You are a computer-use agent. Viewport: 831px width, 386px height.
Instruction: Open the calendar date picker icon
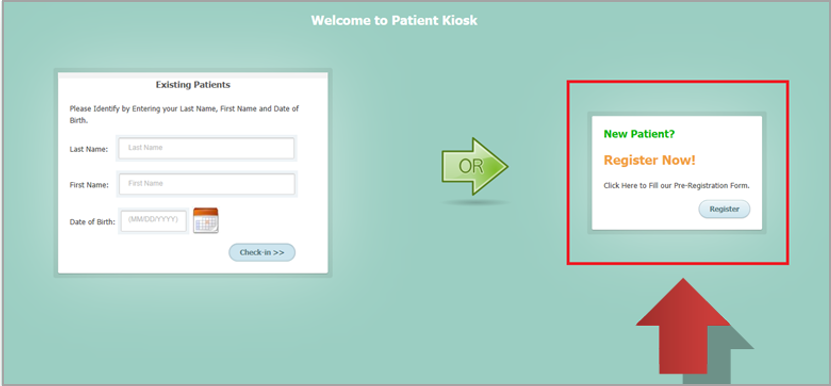(x=206, y=221)
